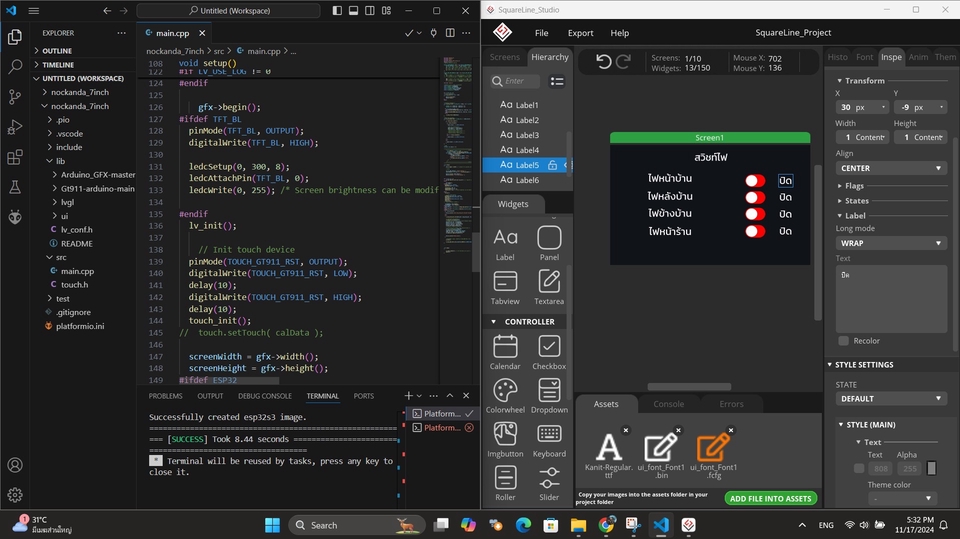Add a Dropdown widget

pyautogui.click(x=549, y=396)
